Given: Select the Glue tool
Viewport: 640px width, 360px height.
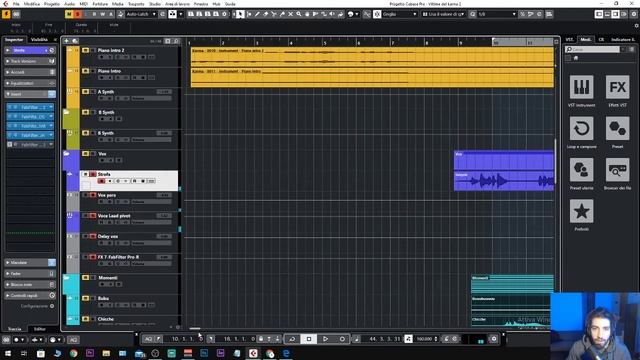Looking at the screenshot, I should (x=282, y=14).
